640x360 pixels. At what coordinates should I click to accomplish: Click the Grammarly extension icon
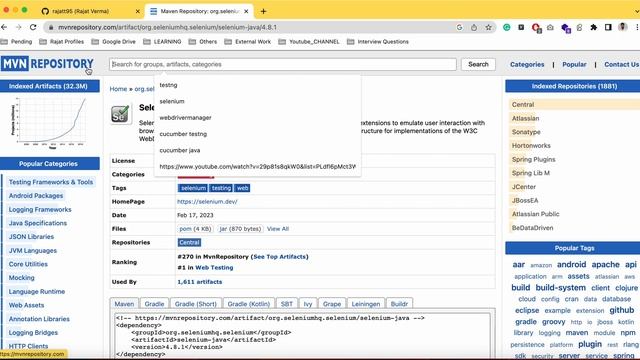507,27
